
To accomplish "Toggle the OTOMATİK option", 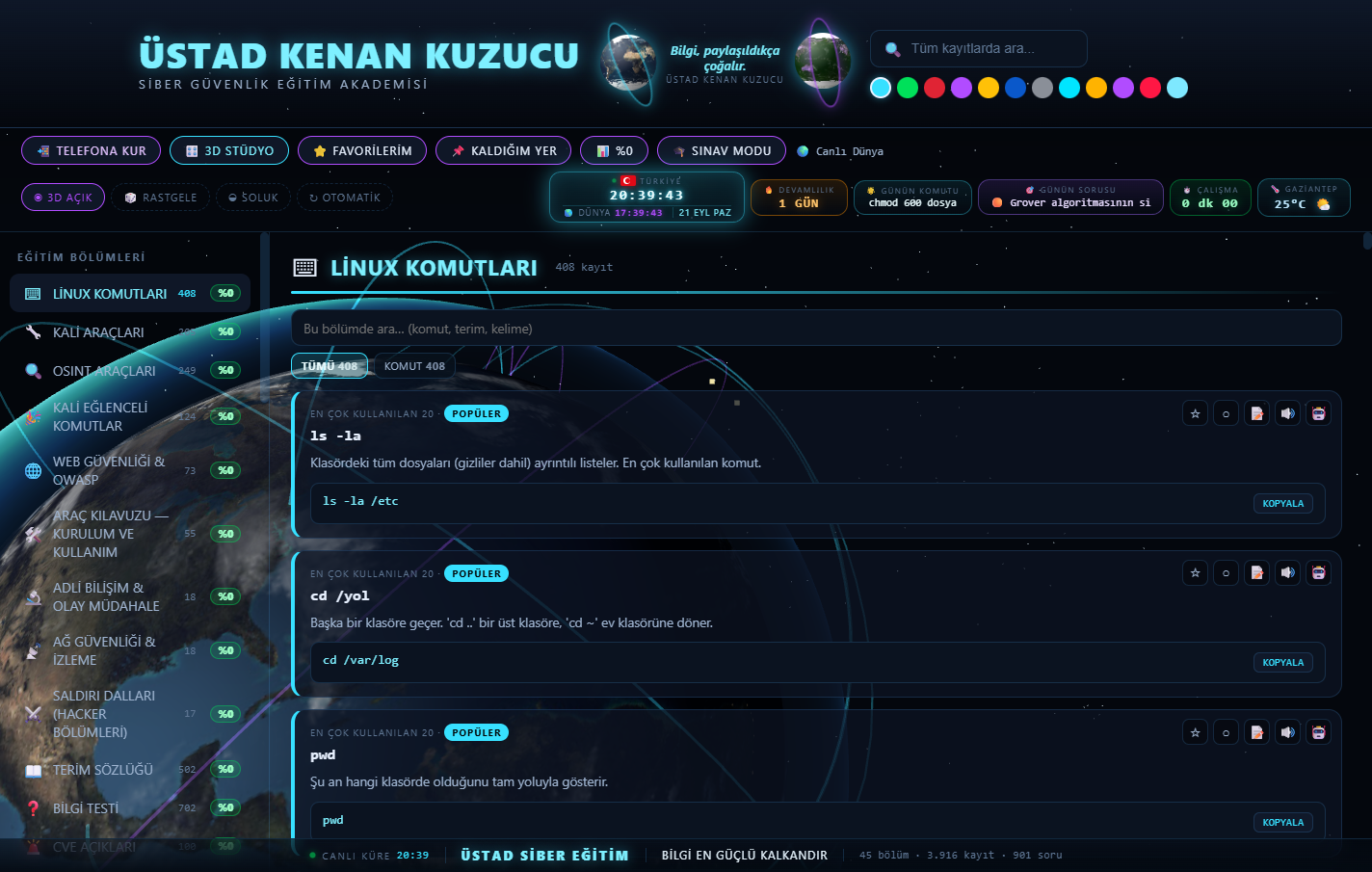I will [x=345, y=198].
